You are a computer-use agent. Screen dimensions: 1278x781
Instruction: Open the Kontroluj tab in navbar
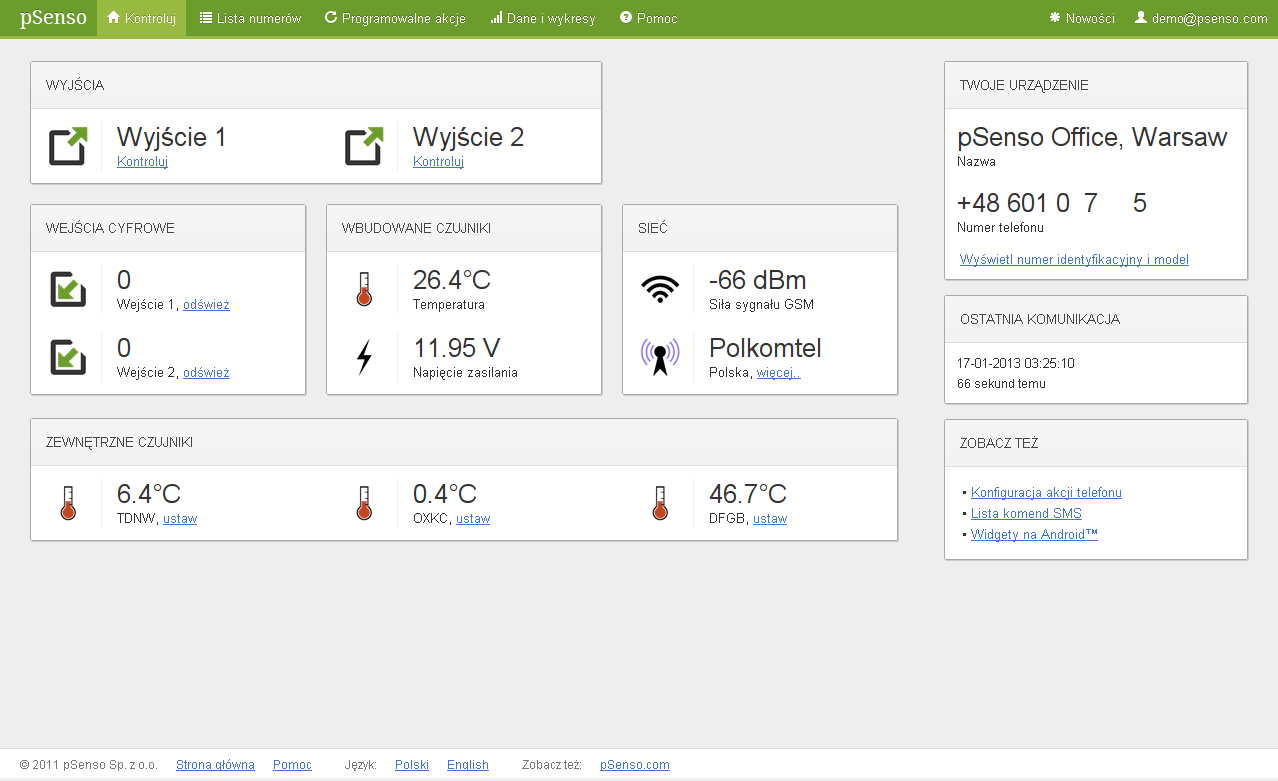pyautogui.click(x=141, y=18)
